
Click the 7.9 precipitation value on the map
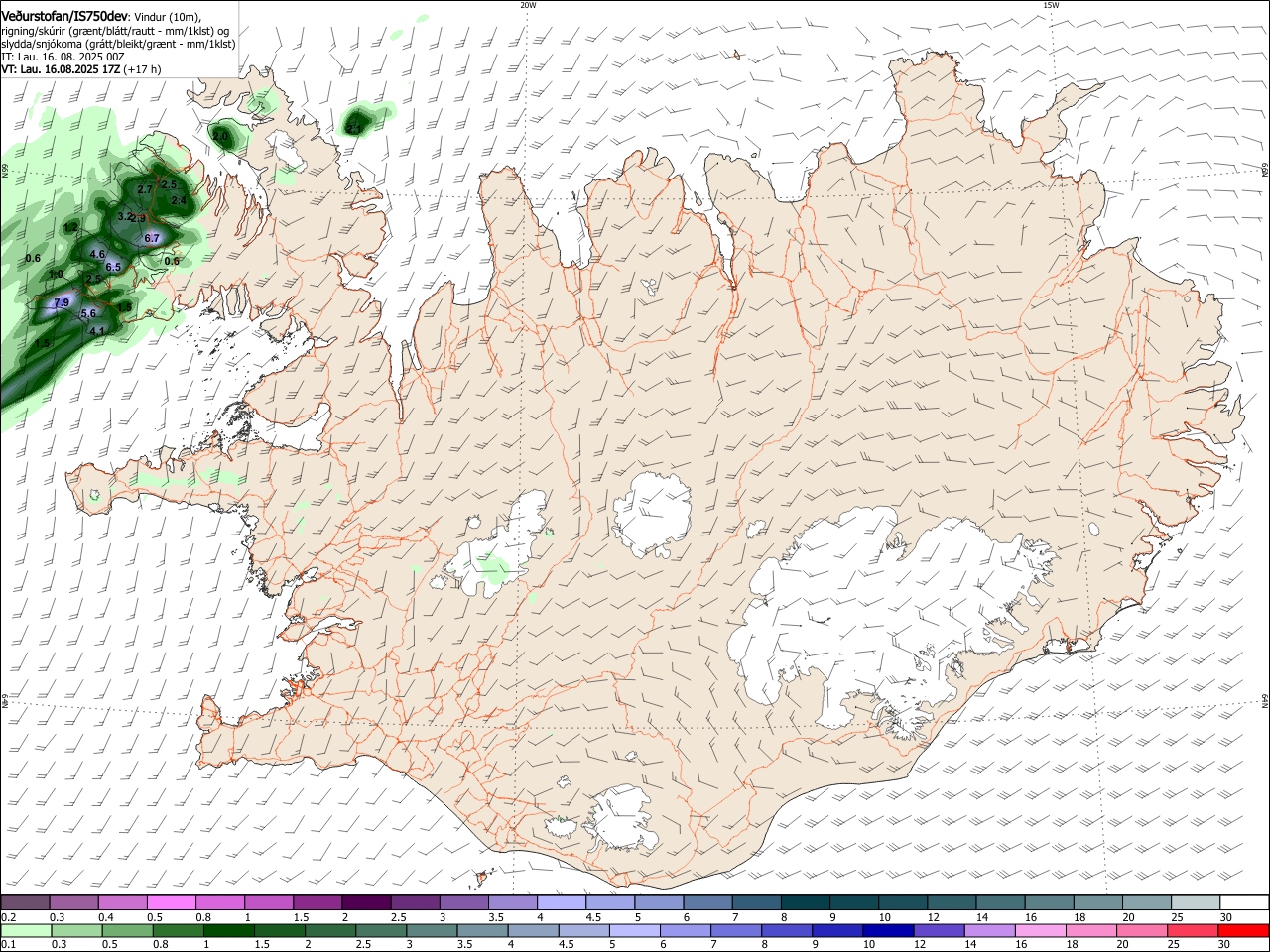(62, 303)
